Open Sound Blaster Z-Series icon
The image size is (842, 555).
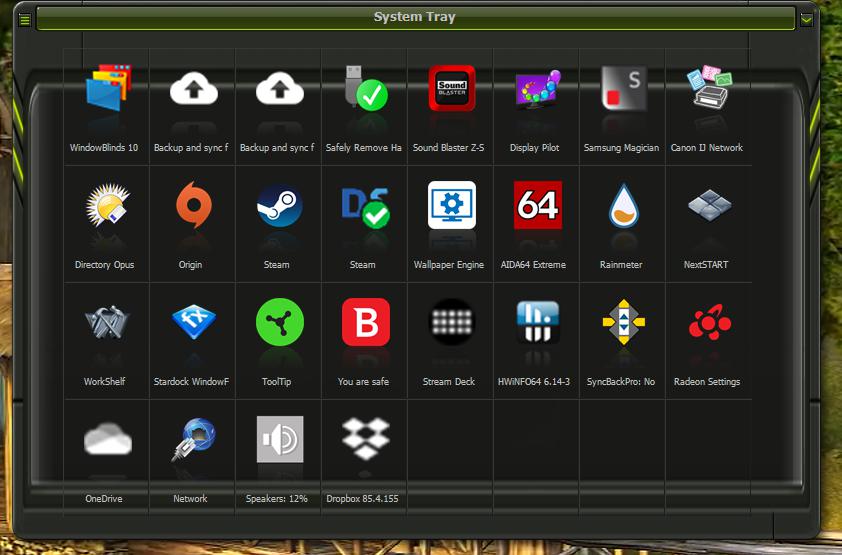[451, 89]
